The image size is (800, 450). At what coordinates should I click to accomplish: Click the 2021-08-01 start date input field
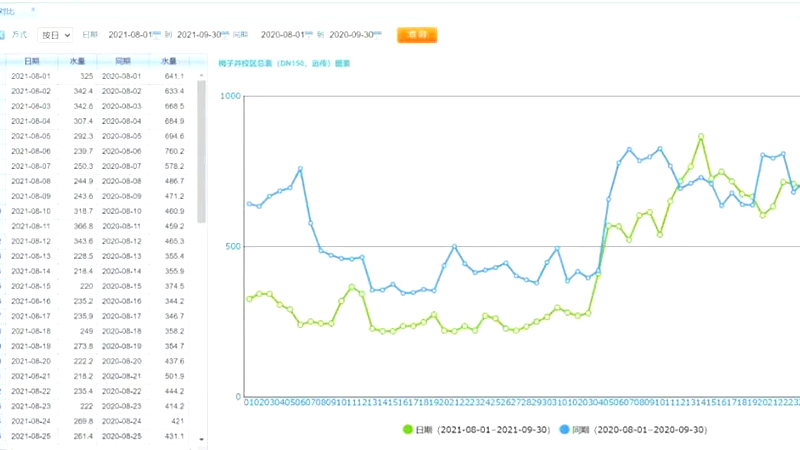point(131,35)
